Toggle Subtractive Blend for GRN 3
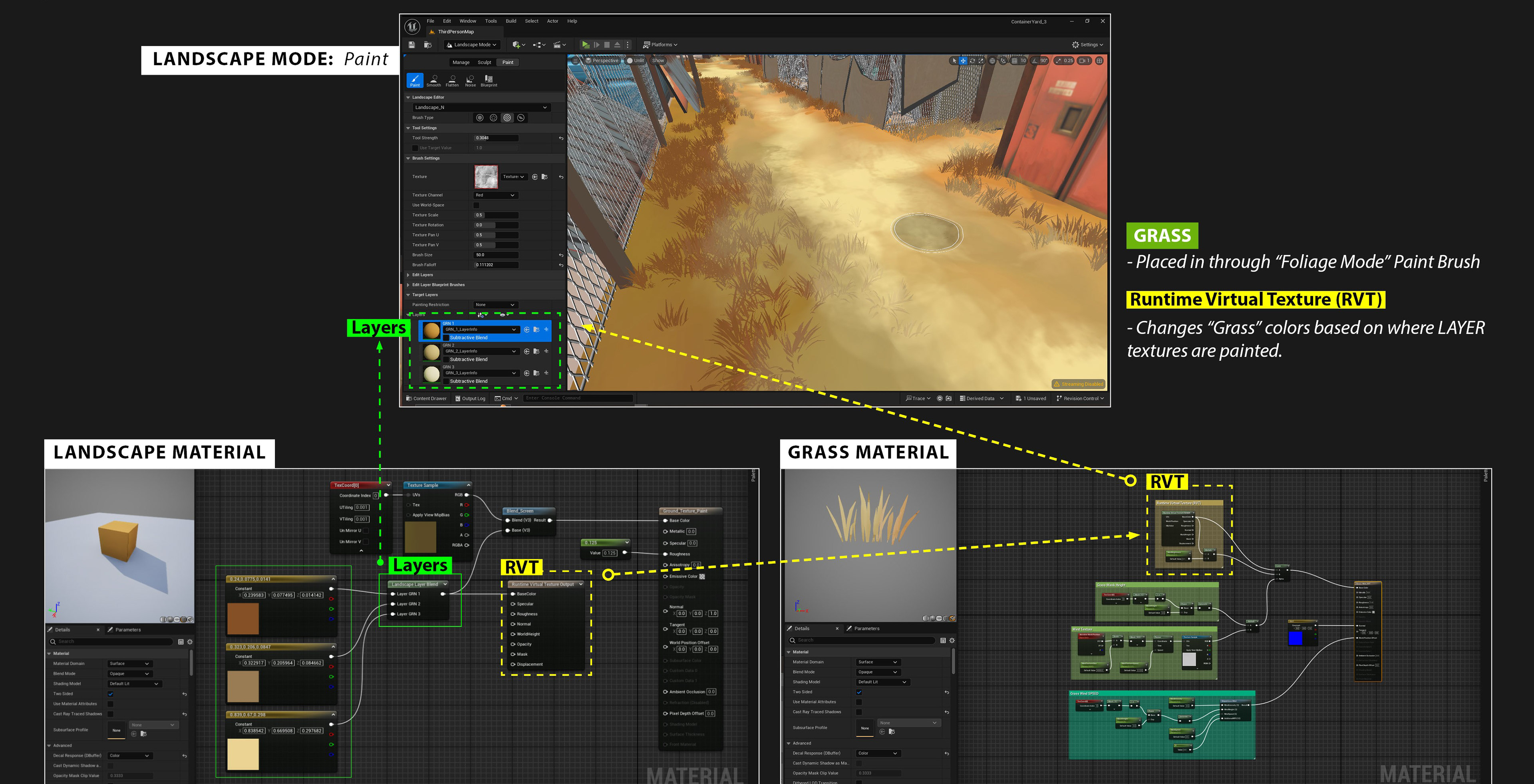Screen dimensions: 1534x784 click(446, 381)
